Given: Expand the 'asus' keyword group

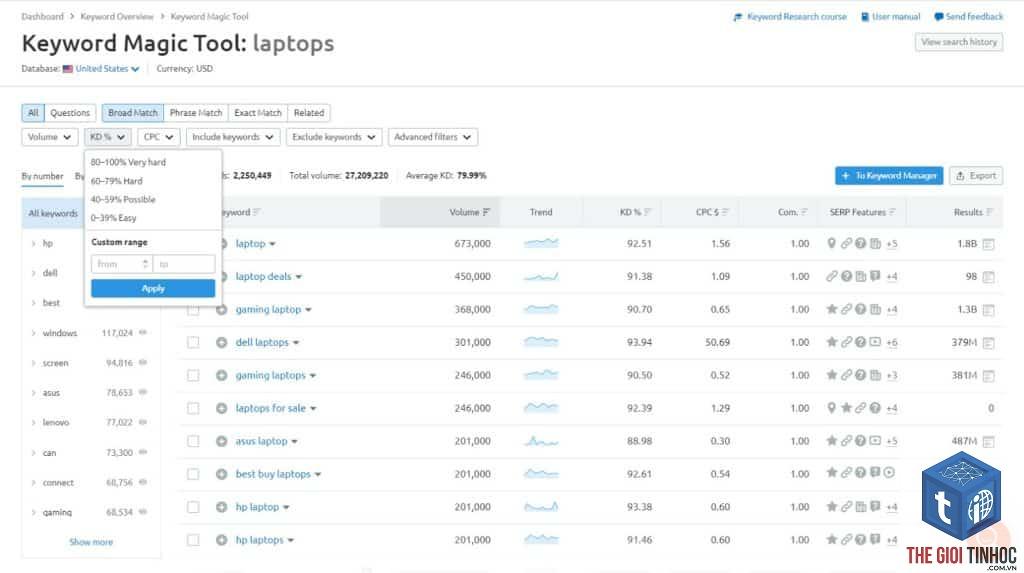Looking at the screenshot, I should (x=33, y=393).
